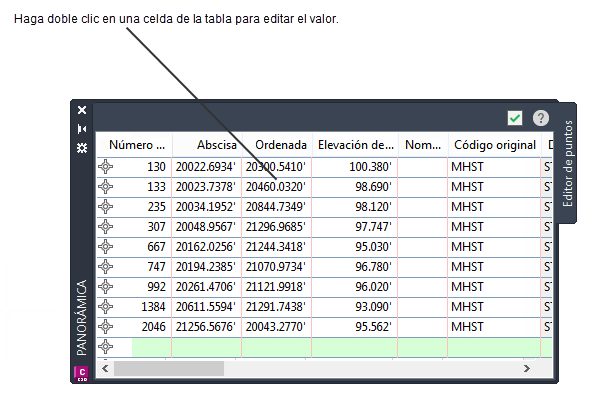Open palette properties gear icon
The height and width of the screenshot is (400, 600).
click(x=82, y=148)
